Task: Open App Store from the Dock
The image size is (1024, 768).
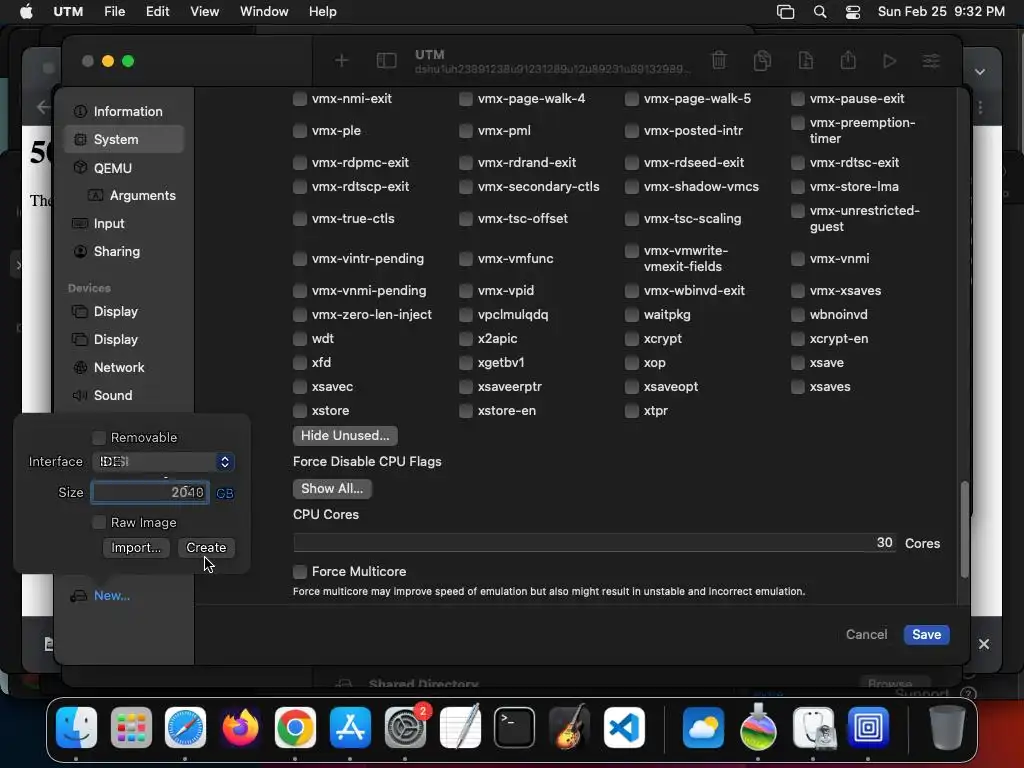Action: pyautogui.click(x=350, y=727)
